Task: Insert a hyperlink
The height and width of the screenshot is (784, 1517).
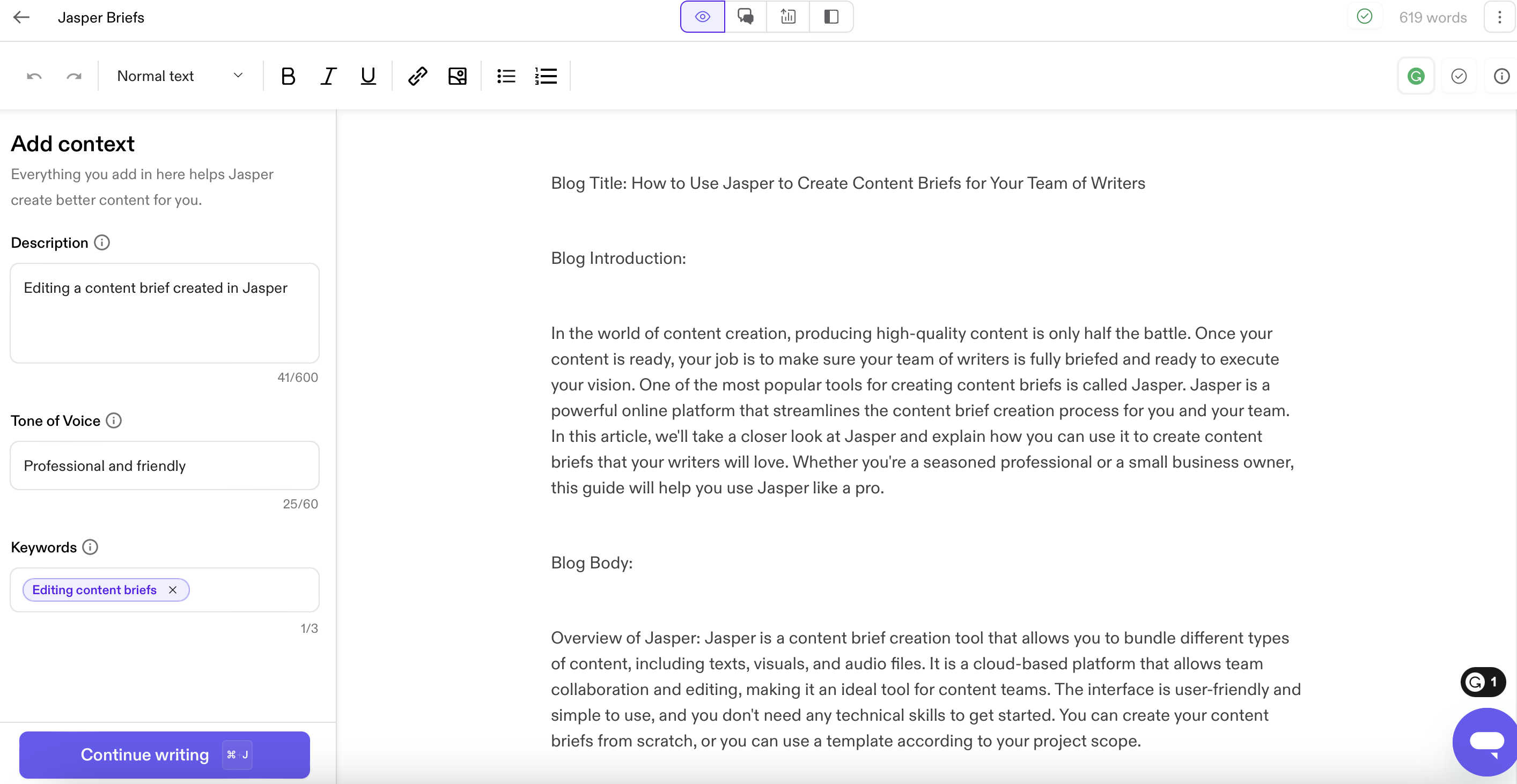Action: click(417, 76)
